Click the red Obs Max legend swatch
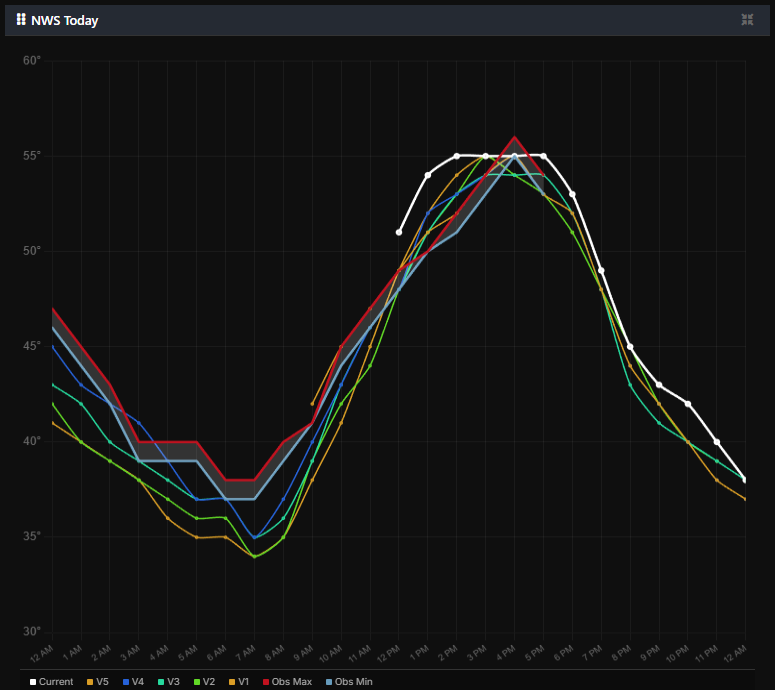 click(268, 681)
